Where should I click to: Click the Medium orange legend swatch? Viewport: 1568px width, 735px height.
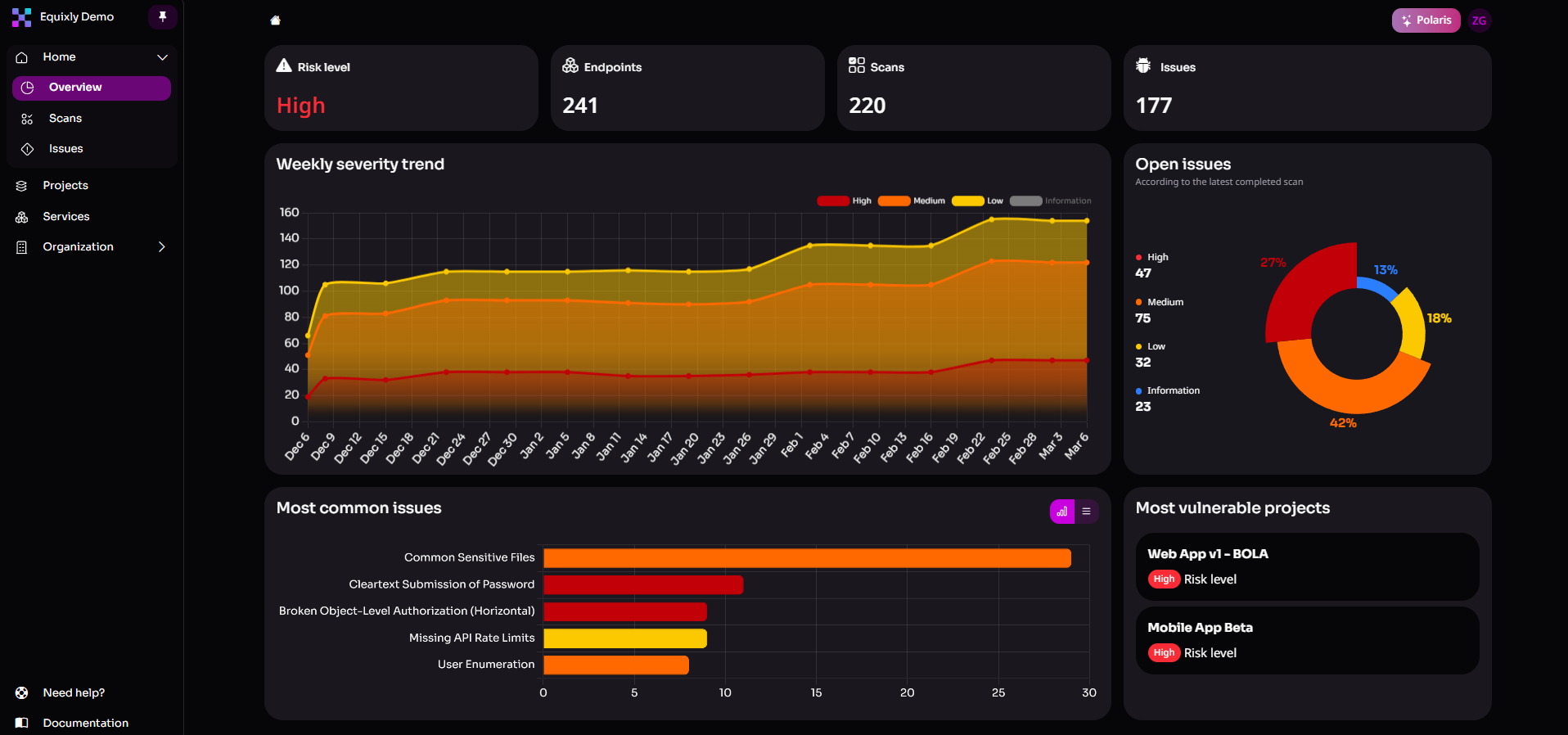click(x=894, y=201)
